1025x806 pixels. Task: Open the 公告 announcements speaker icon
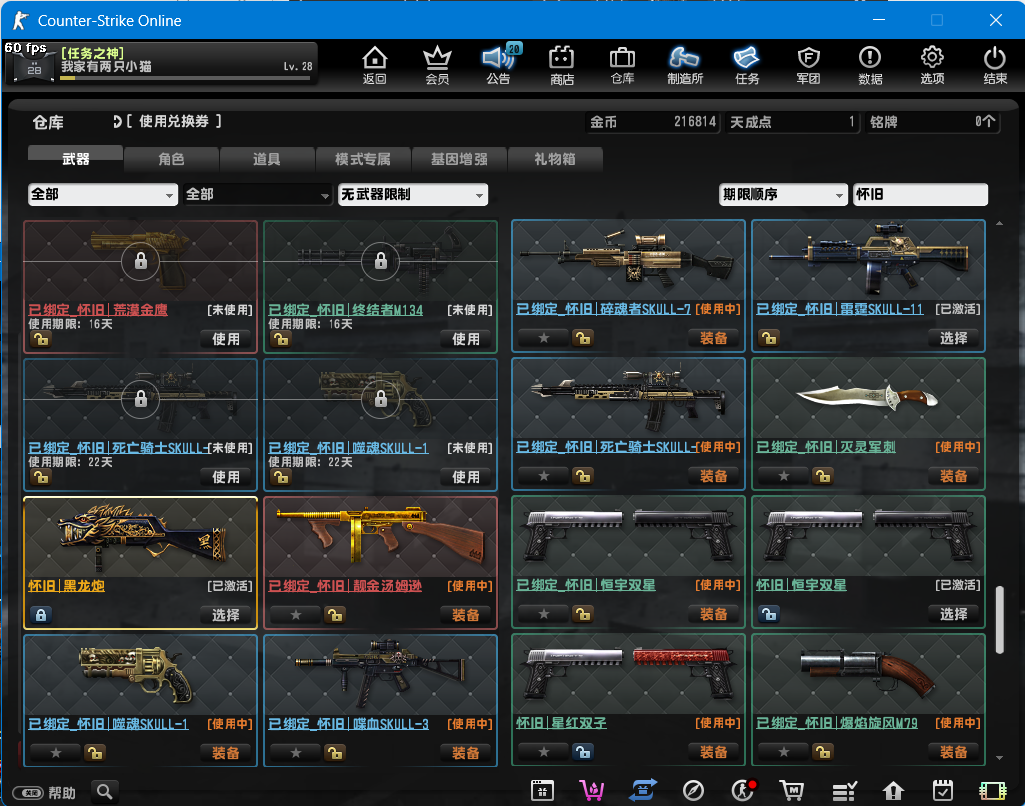(x=499, y=65)
